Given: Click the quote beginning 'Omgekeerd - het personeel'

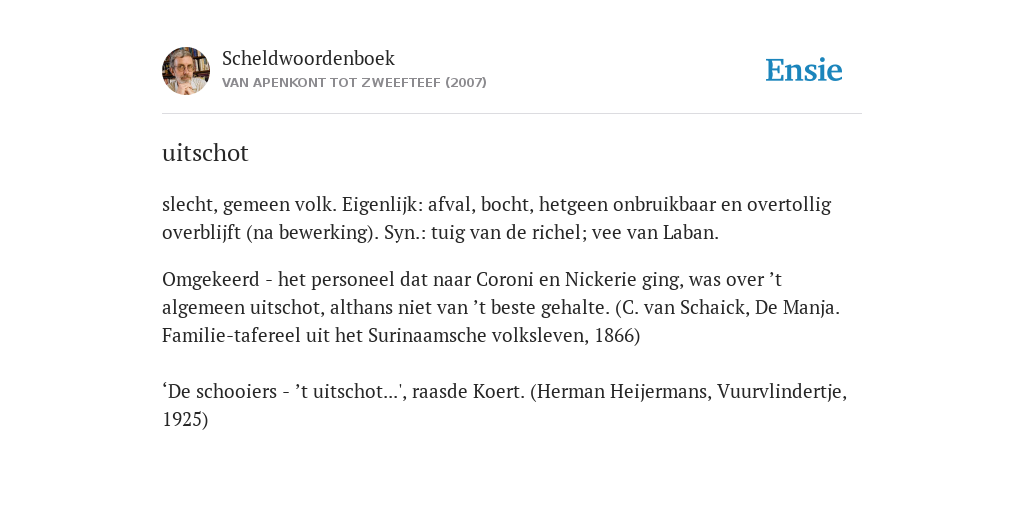Looking at the screenshot, I should (x=501, y=307).
